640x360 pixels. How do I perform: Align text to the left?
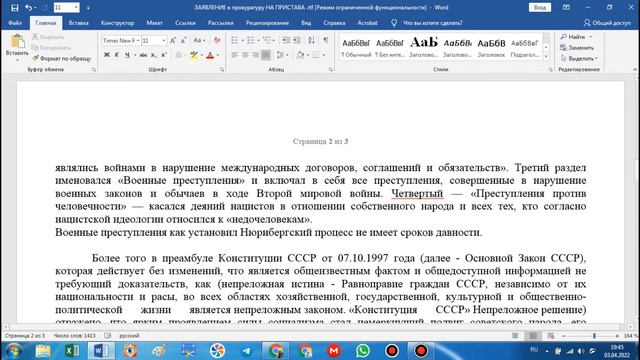click(x=235, y=55)
